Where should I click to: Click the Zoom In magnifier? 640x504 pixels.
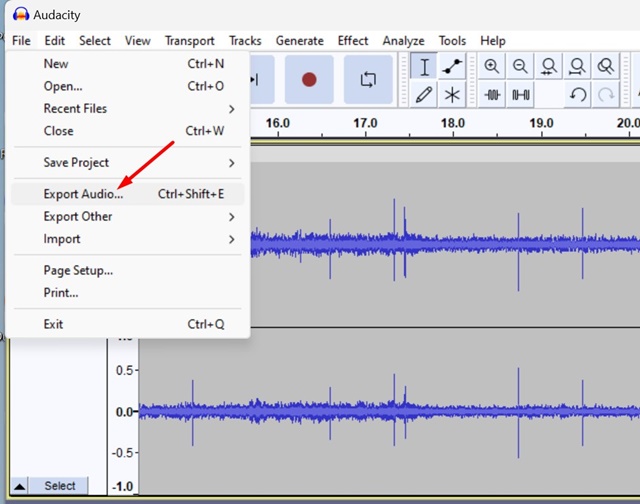coord(491,66)
